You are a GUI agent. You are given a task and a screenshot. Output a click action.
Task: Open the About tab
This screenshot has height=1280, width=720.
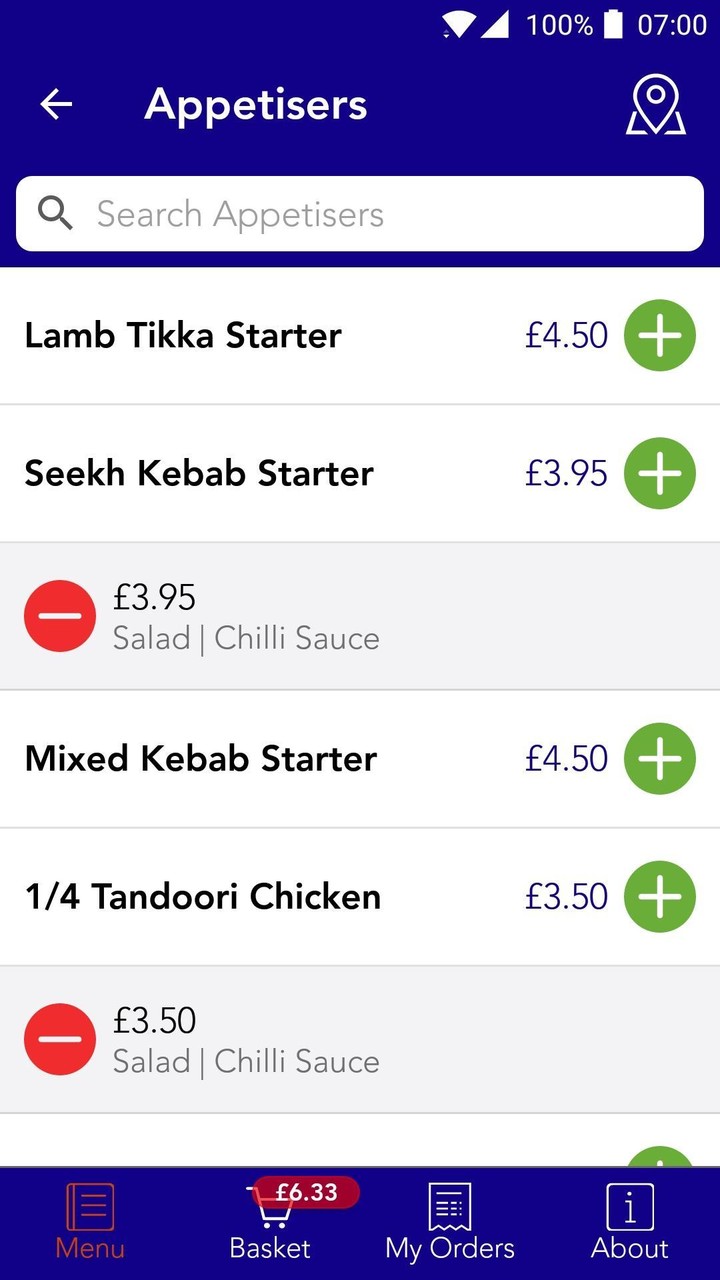pos(630,1222)
